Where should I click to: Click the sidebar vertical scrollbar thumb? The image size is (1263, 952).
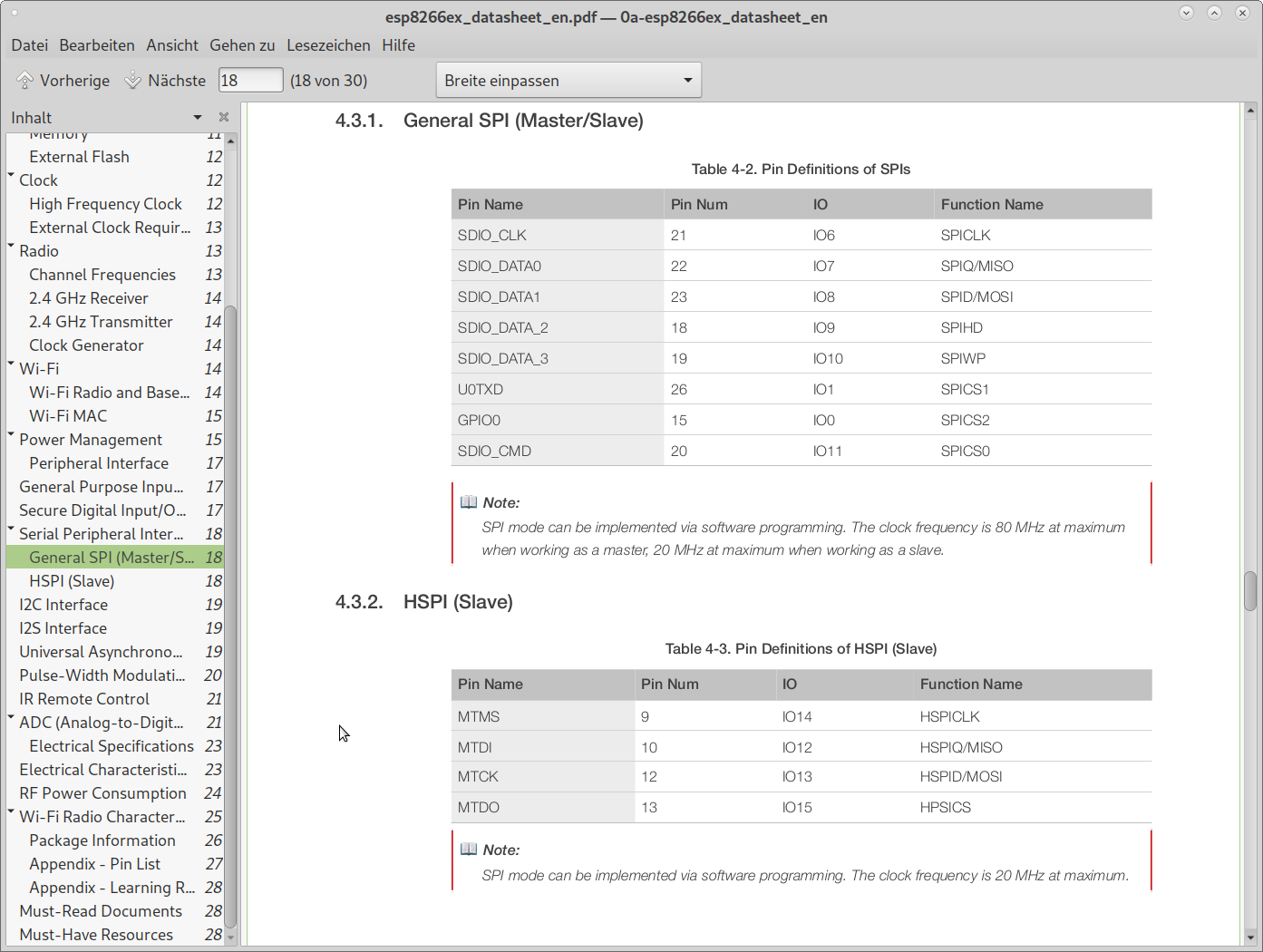[230, 617]
